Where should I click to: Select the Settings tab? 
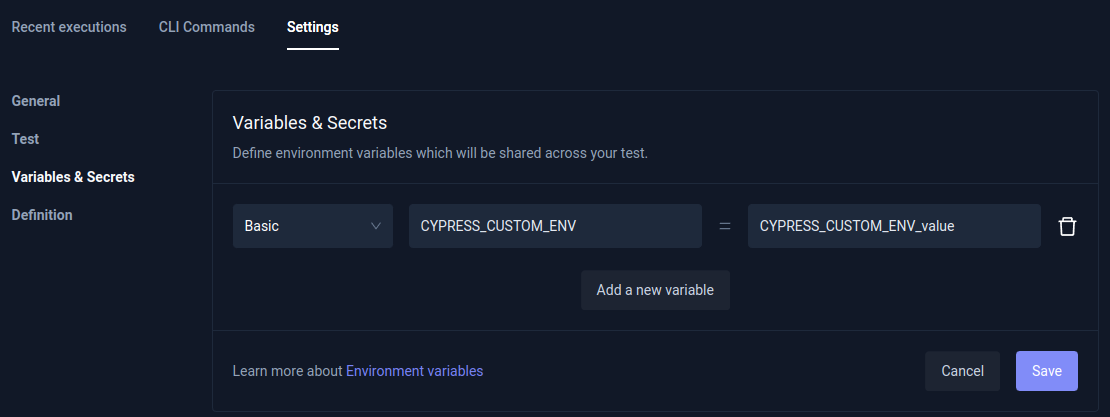(312, 27)
